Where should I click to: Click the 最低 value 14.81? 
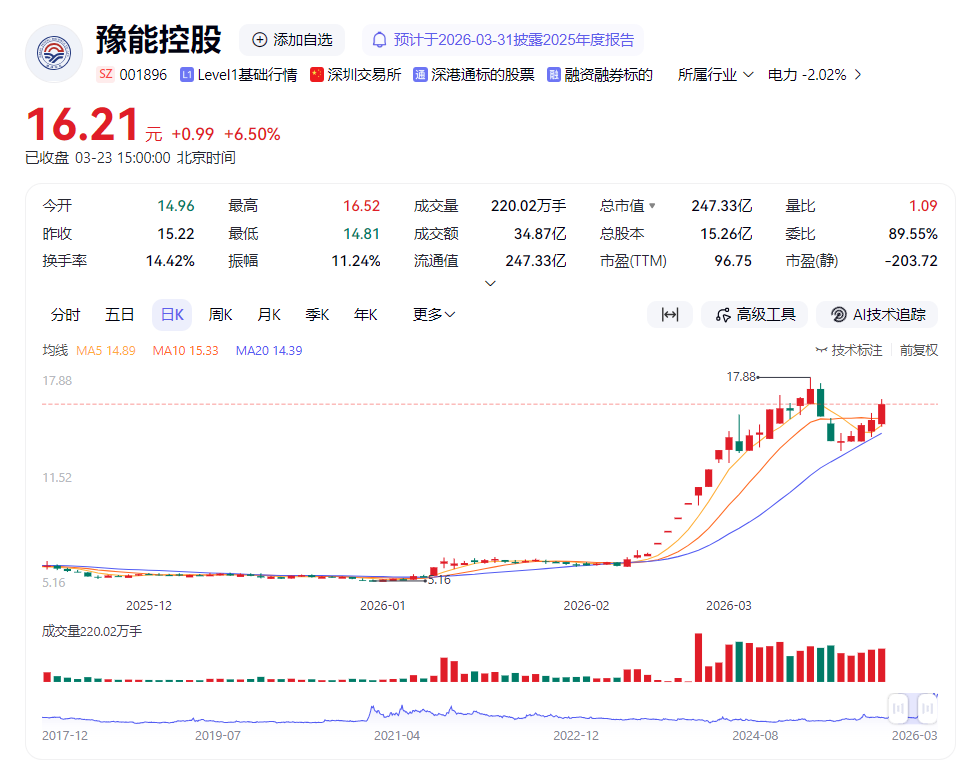coord(361,234)
